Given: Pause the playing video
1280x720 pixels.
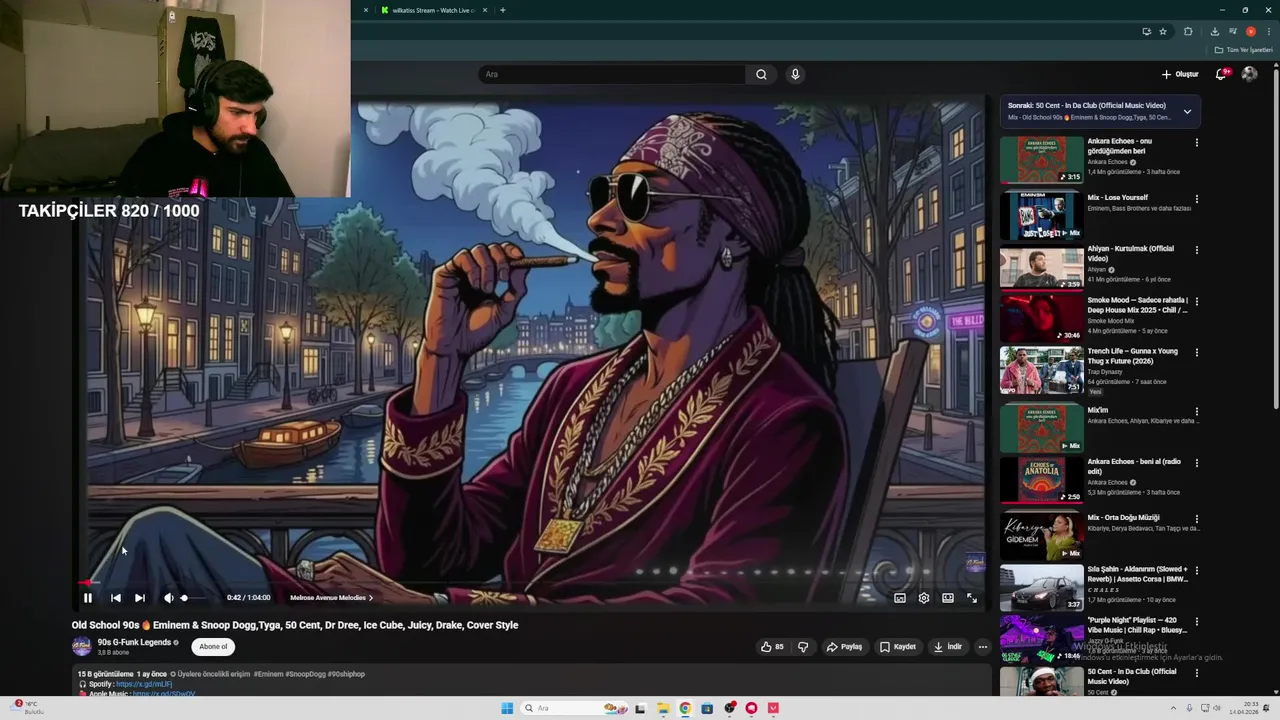Looking at the screenshot, I should click(87, 598).
